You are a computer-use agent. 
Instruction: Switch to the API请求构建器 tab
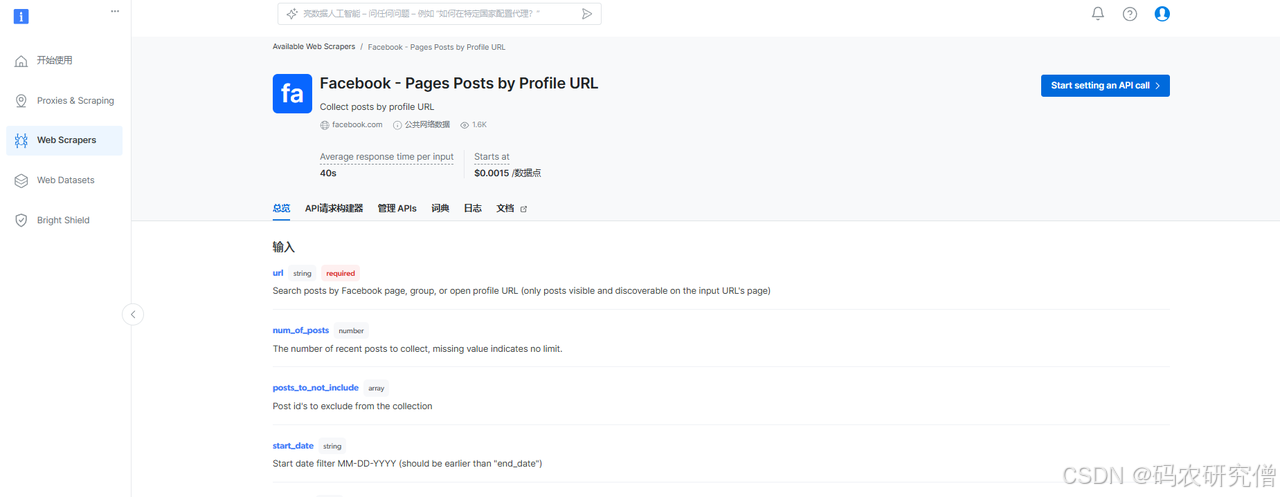click(x=334, y=208)
